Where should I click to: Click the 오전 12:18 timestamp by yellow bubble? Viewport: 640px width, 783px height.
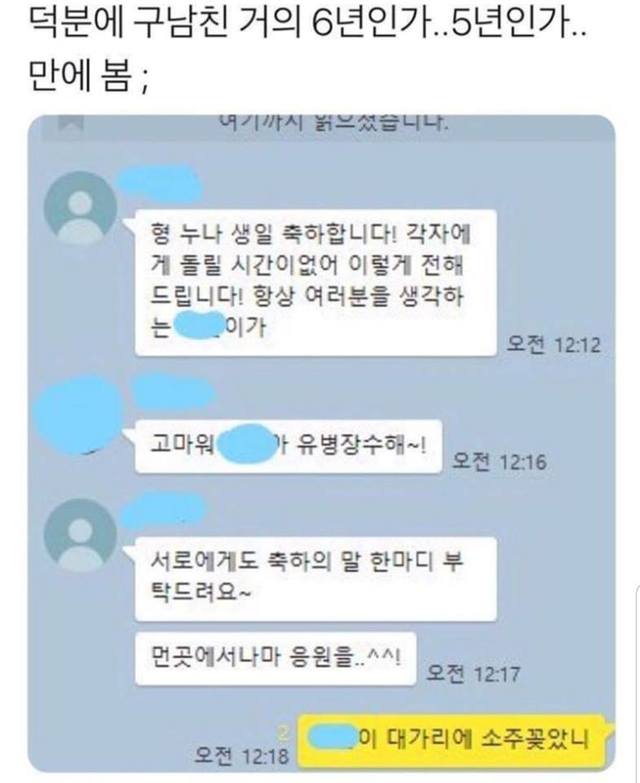242,755
